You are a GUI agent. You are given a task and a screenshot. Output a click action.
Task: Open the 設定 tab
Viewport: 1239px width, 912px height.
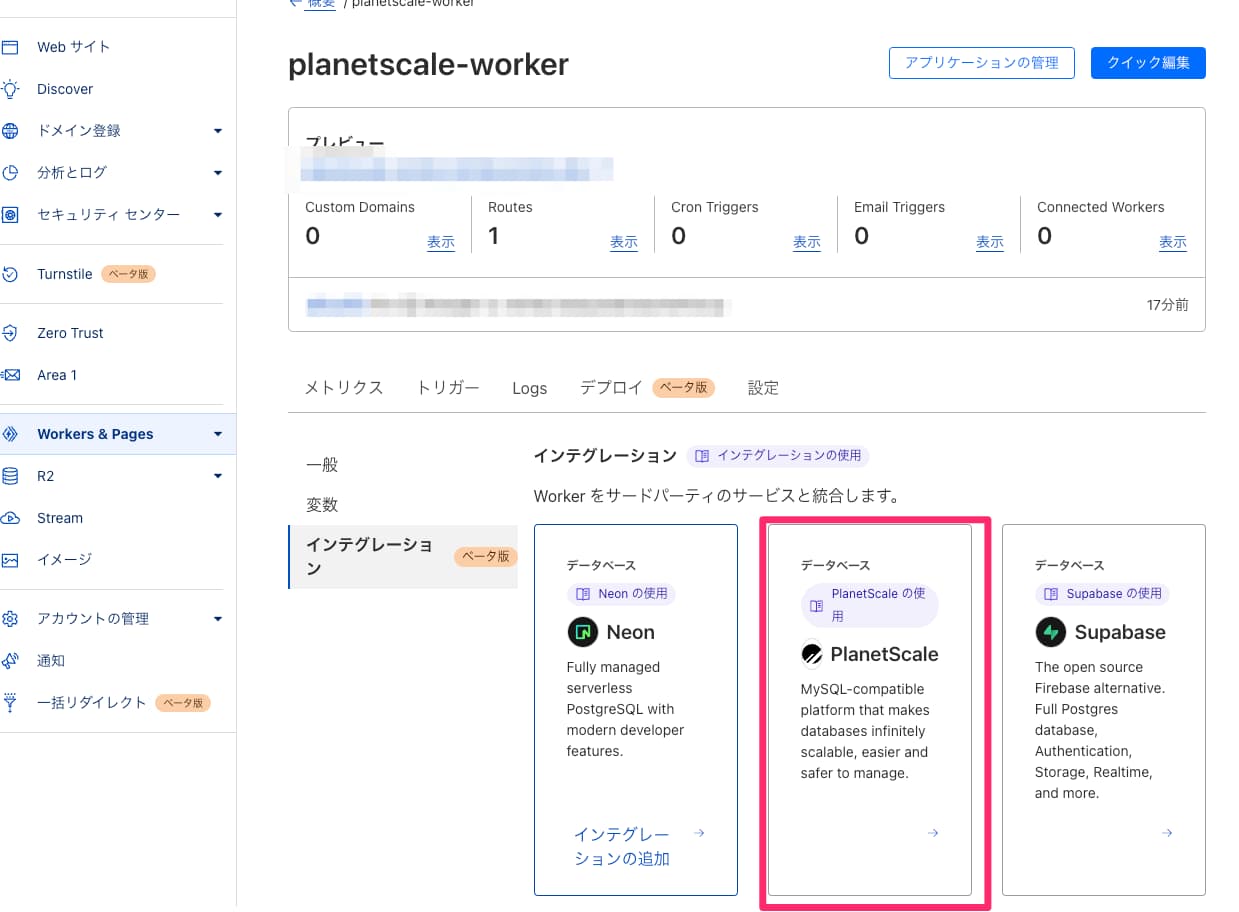(x=762, y=387)
